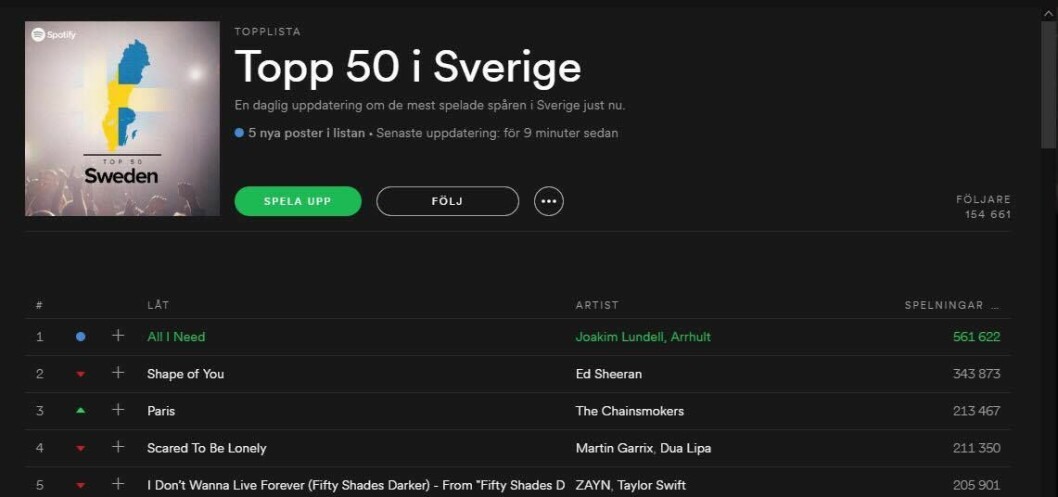Add "Scared To Be Lonely" plus icon
The width and height of the screenshot is (1058, 497).
pos(118,447)
